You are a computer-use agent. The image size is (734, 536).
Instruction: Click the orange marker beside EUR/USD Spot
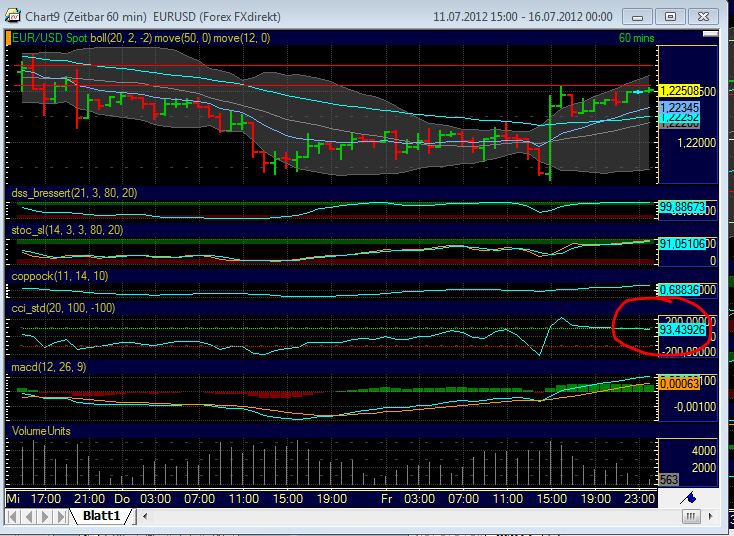8,38
